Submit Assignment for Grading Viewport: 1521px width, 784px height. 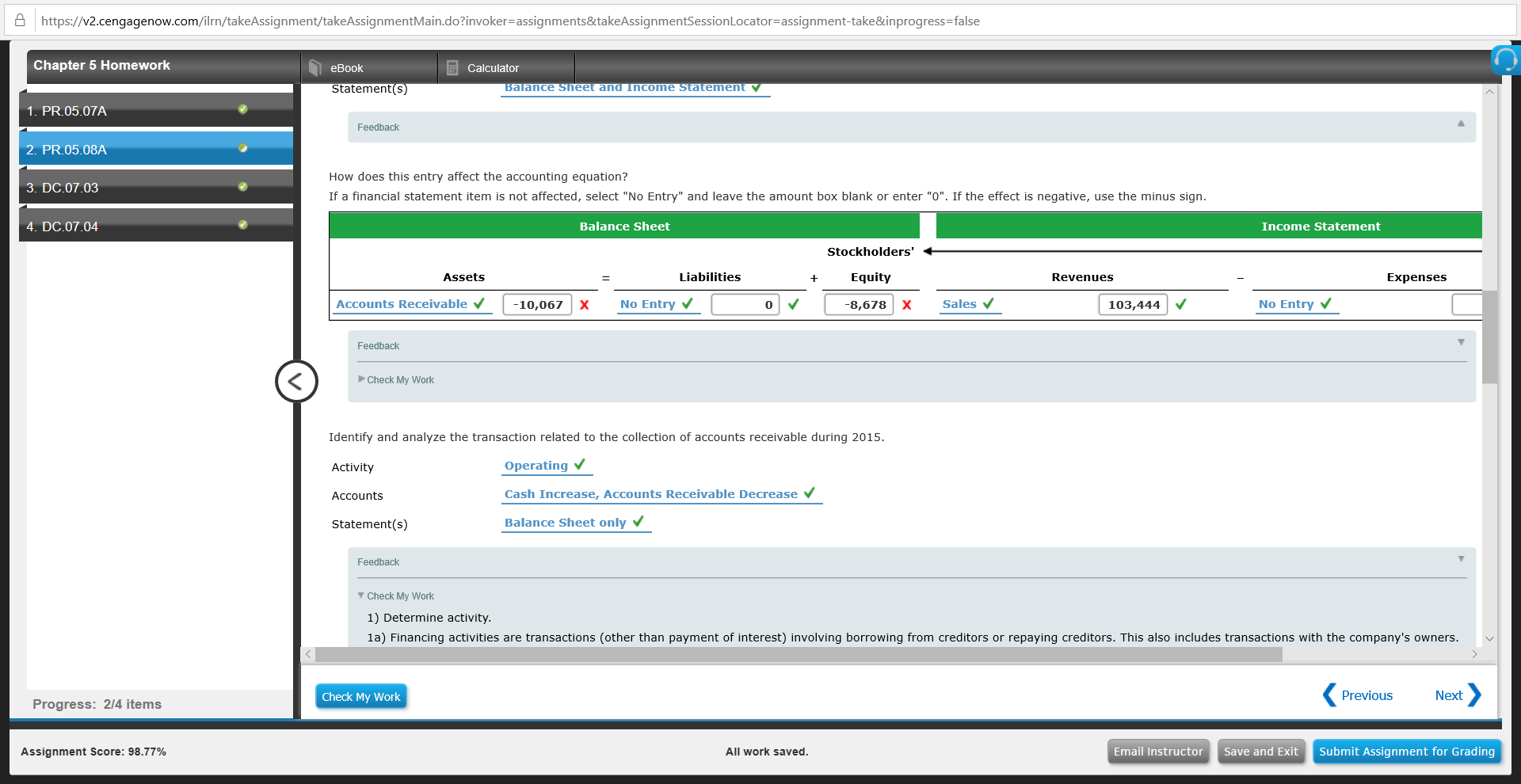(1407, 752)
